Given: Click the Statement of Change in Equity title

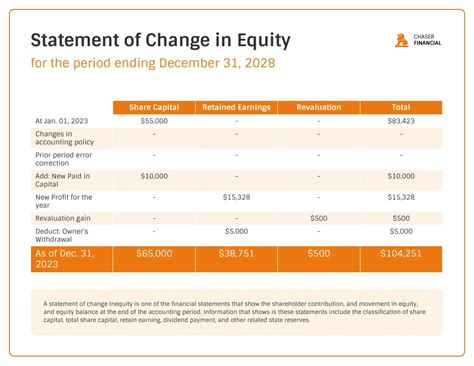Looking at the screenshot, I should (x=161, y=40).
